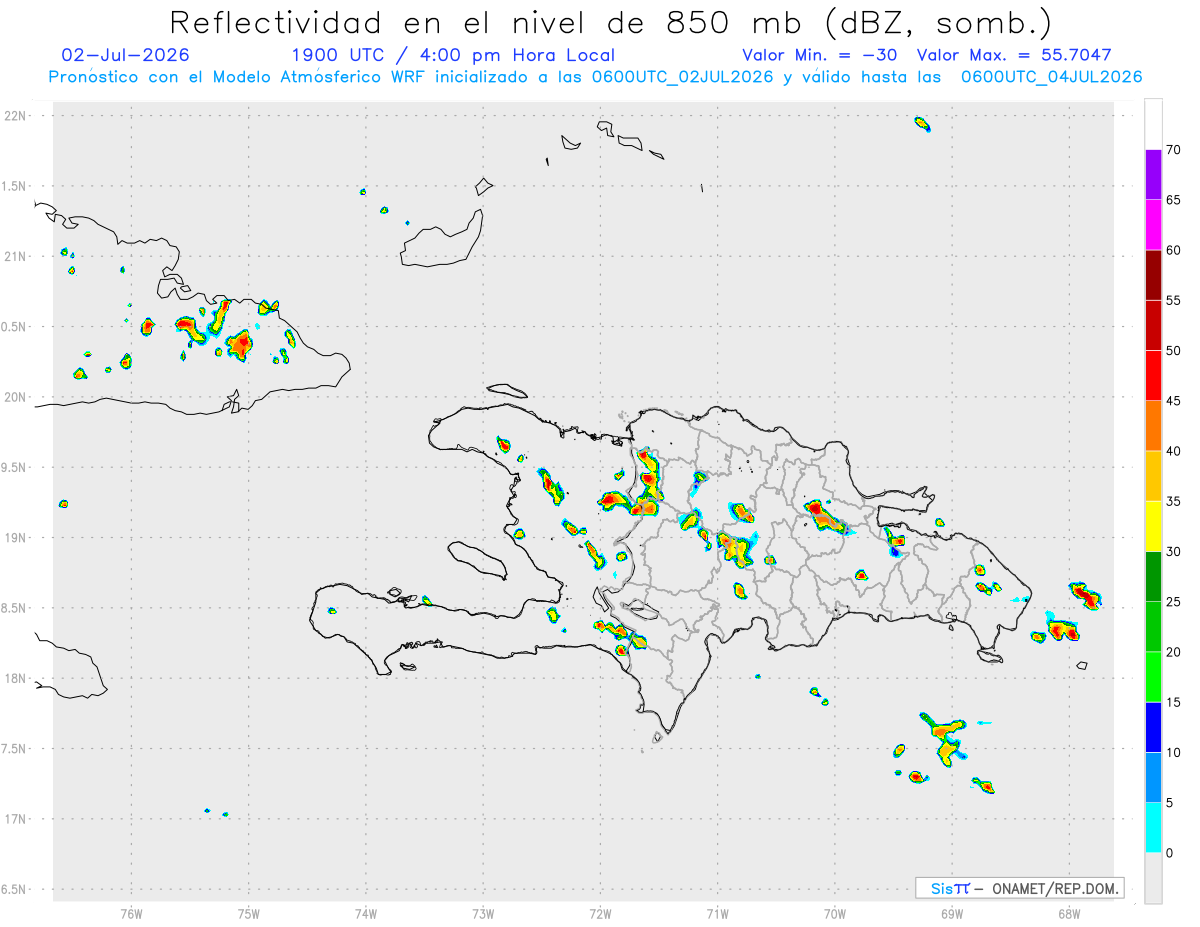The image size is (1200, 927).
Task: Click the '73W' longitude axis label
Action: [483, 913]
